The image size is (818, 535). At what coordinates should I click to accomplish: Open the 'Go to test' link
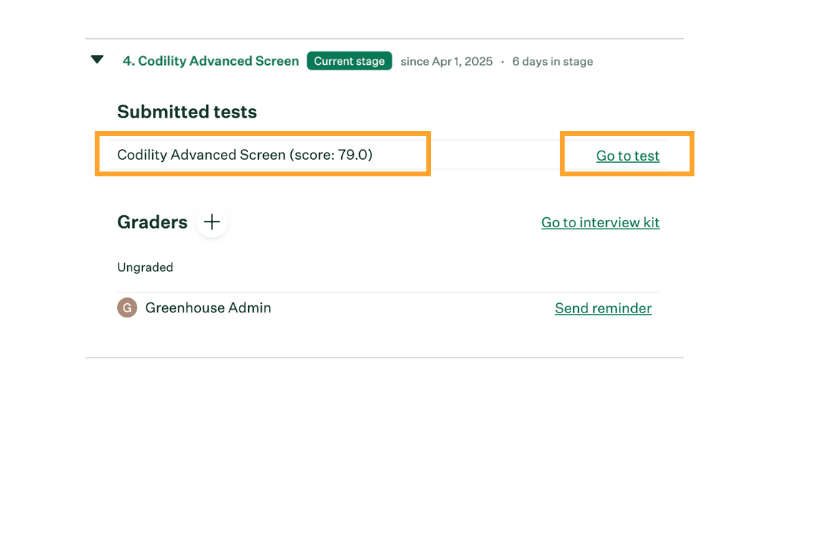point(628,155)
